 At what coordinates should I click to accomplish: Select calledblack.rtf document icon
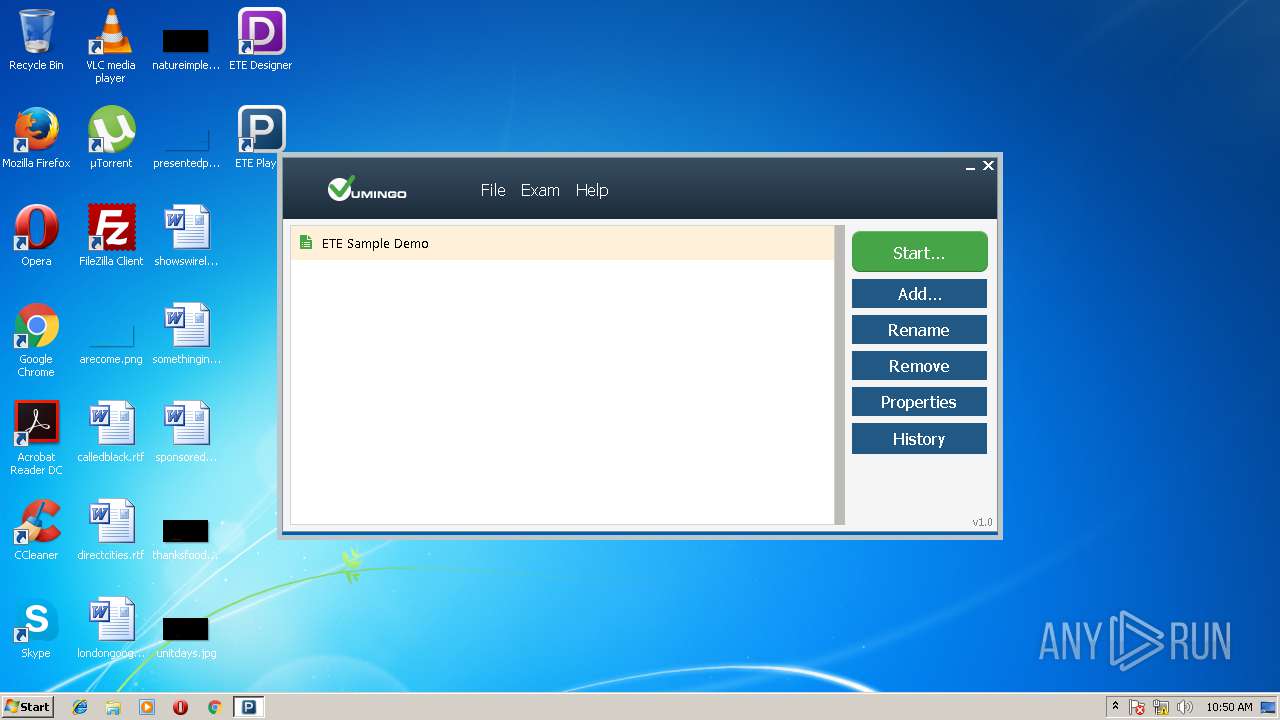[x=111, y=432]
